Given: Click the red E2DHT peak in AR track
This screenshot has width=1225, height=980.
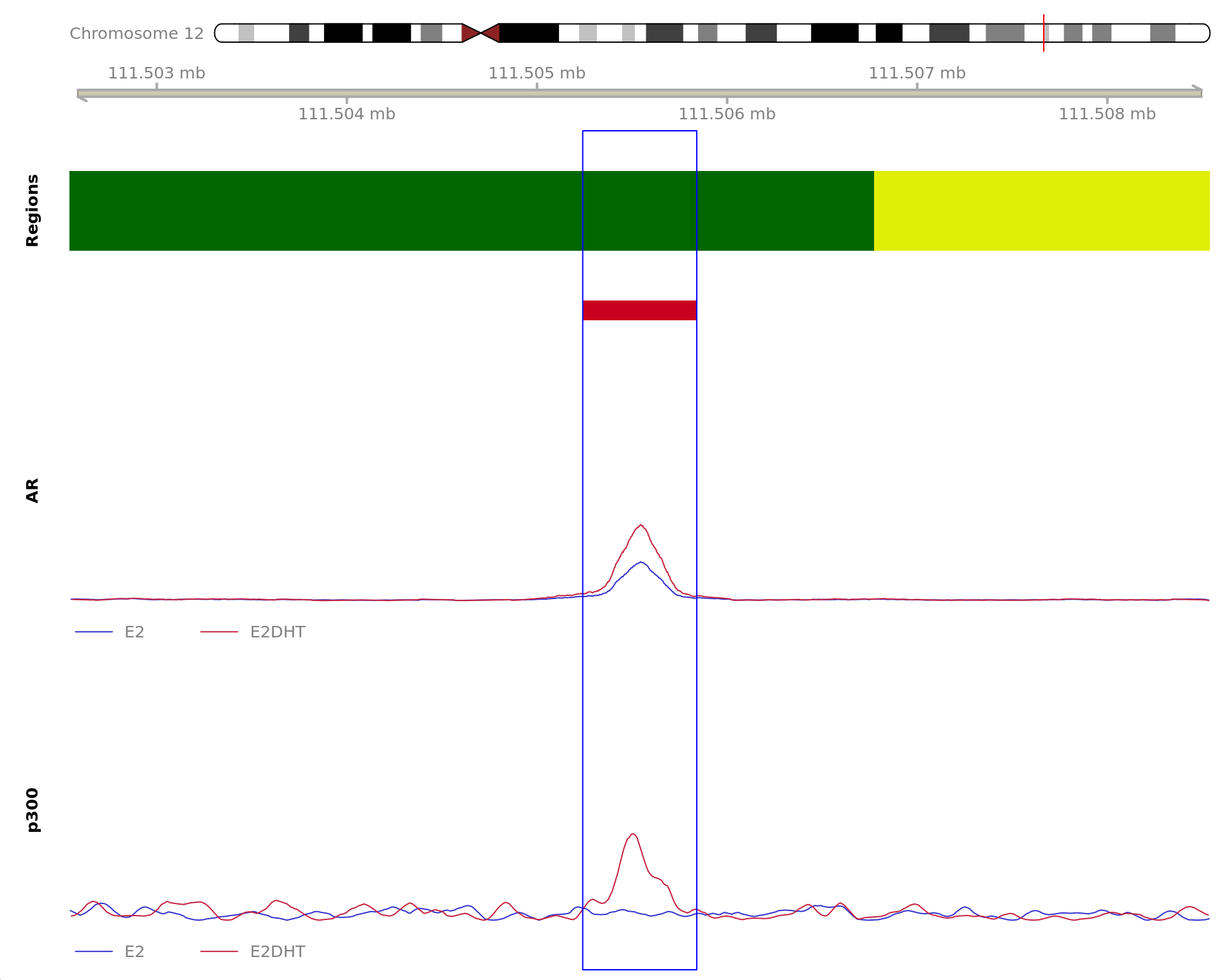Looking at the screenshot, I should [641, 526].
